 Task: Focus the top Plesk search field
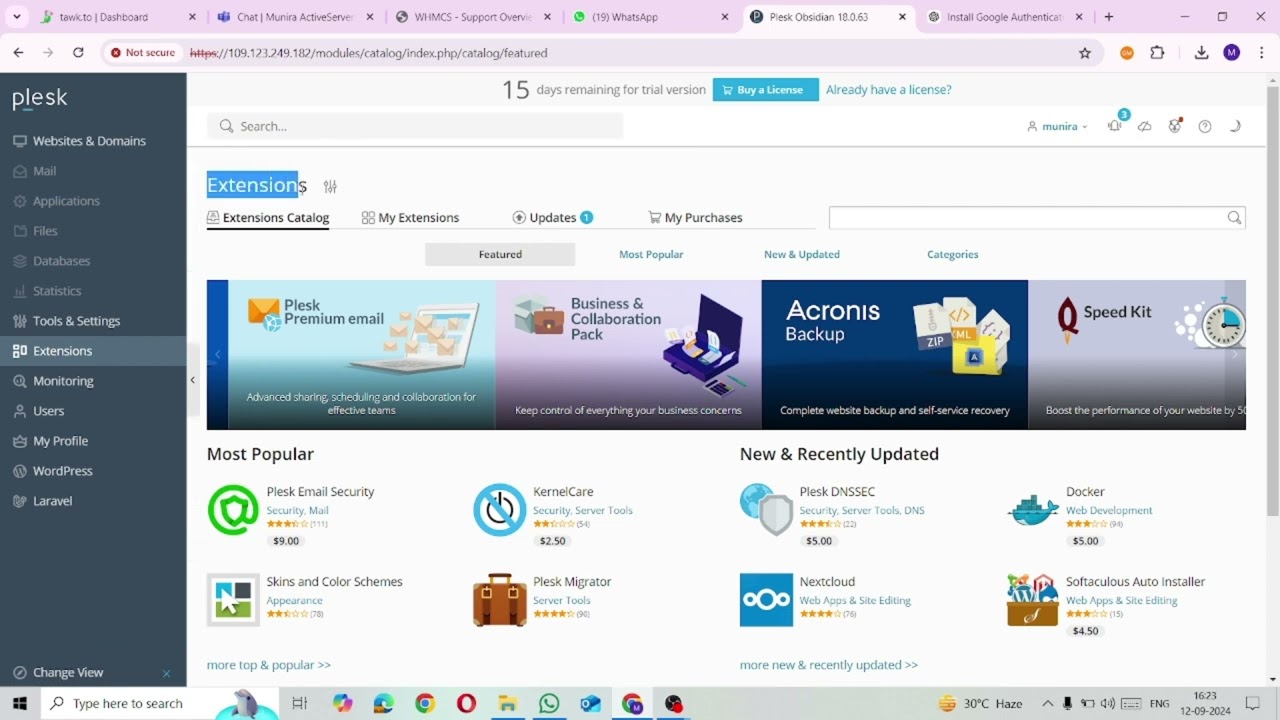pos(415,126)
